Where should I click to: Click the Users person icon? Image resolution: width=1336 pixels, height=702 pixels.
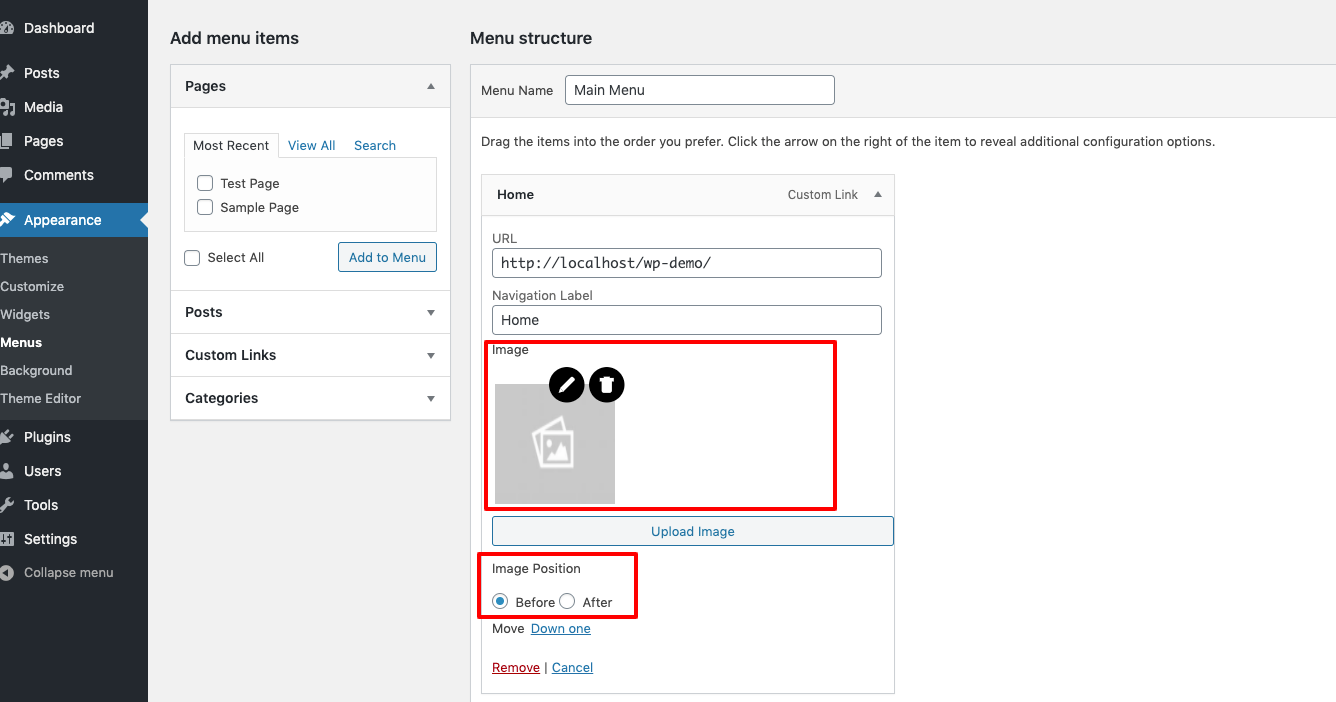click(6, 471)
